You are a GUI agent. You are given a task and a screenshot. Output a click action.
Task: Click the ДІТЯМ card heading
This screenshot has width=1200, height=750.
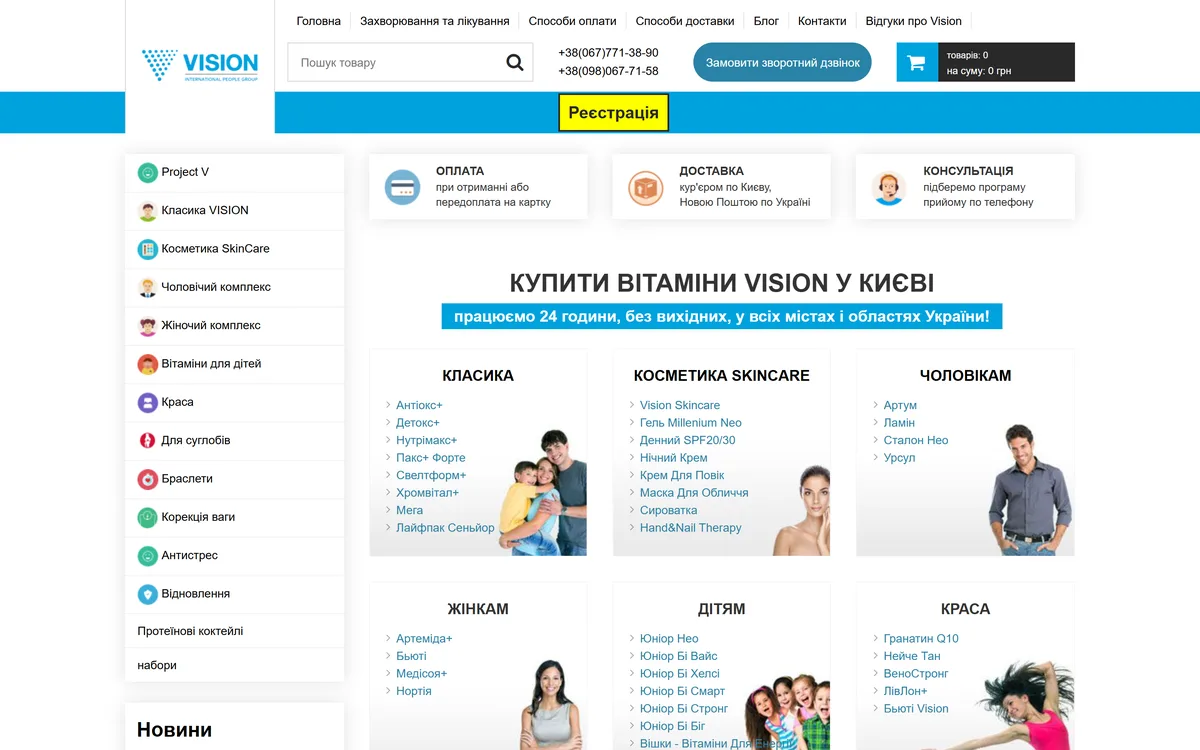(x=722, y=609)
